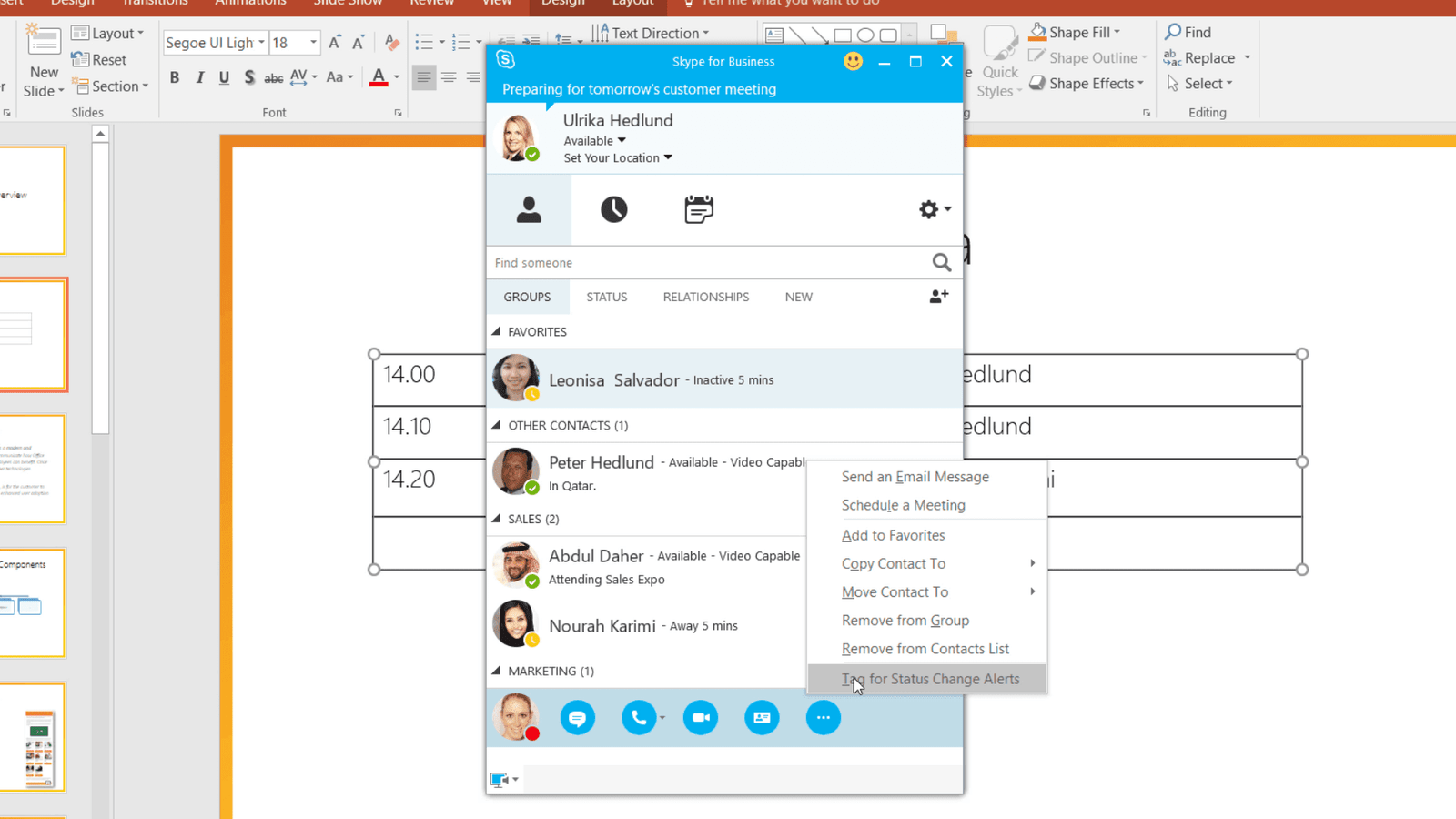
Task: Click the phone call icon
Action: [x=639, y=718]
